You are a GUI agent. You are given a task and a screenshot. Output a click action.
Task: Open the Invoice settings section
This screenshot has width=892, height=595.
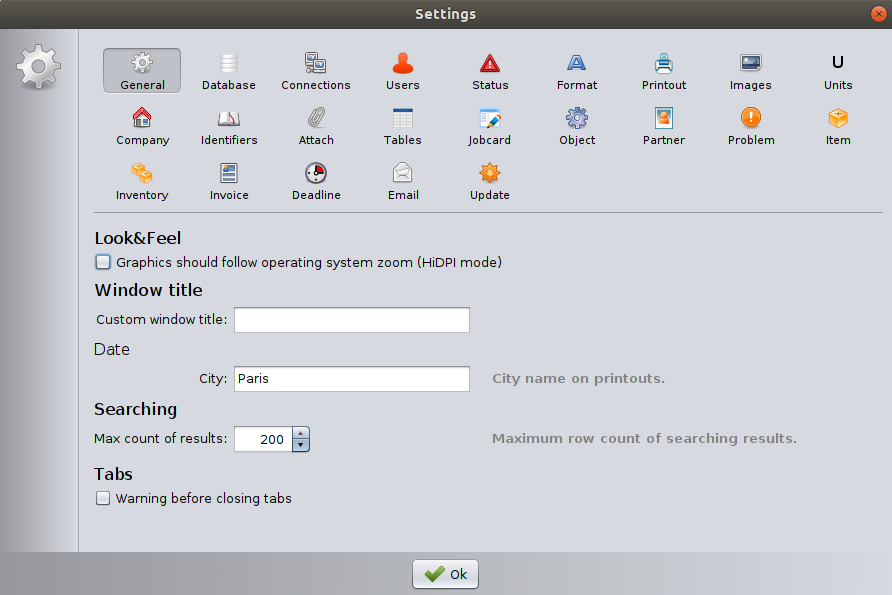pos(229,181)
